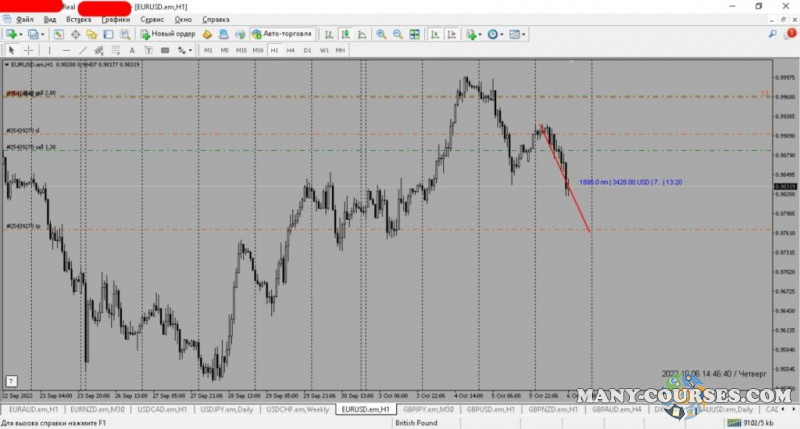Screen dimensions: 800x429
Task: Toggle Авто-торговля on the toolbar
Action: (282, 34)
